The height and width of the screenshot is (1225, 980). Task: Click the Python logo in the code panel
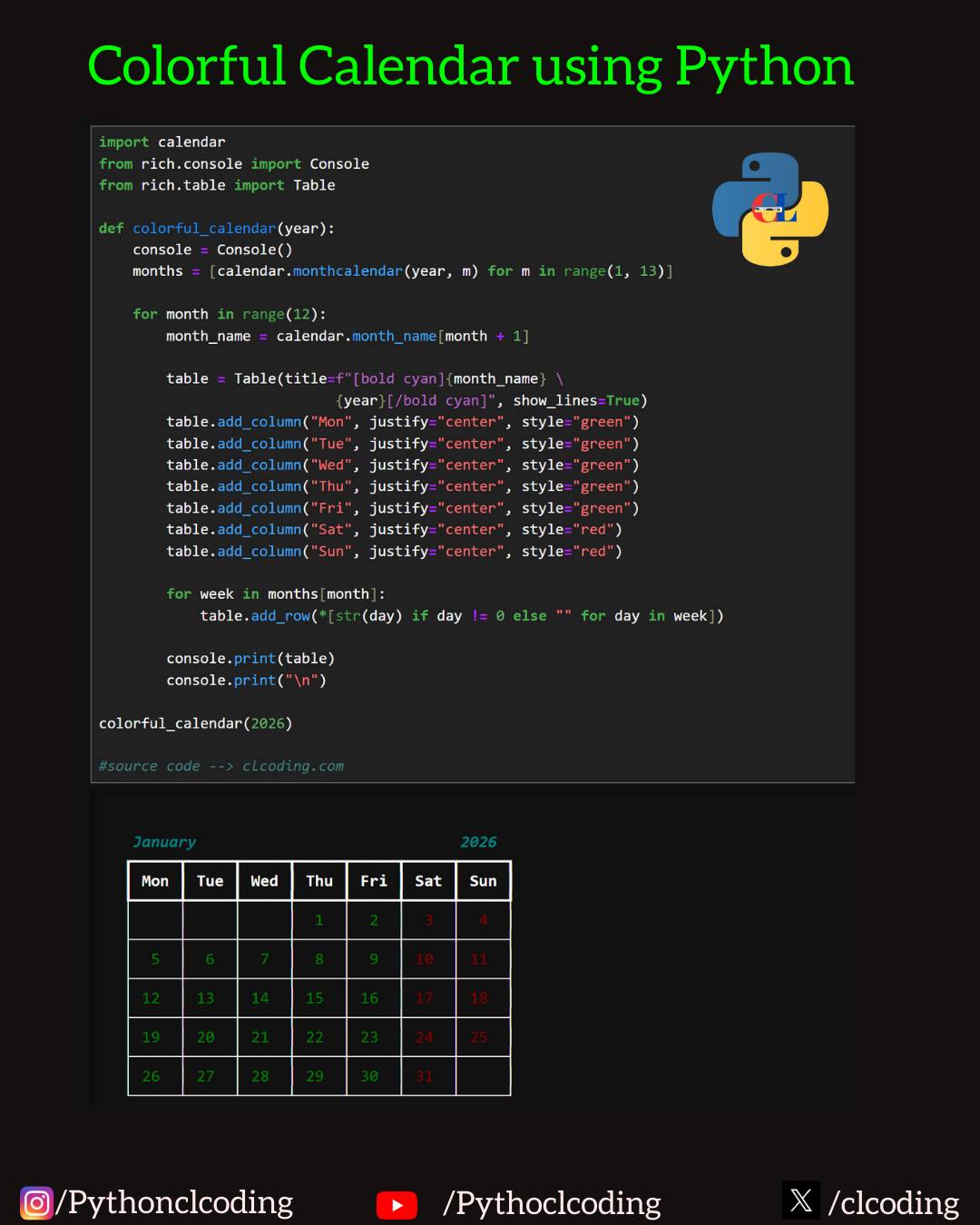click(x=770, y=209)
